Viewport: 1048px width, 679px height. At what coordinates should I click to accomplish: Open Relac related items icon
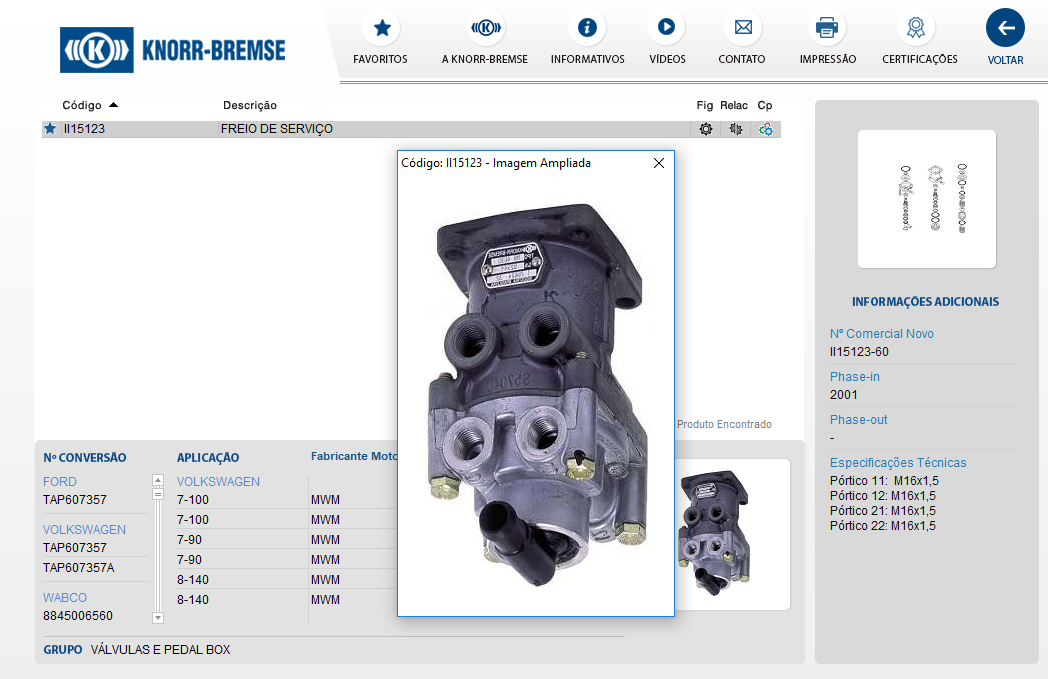[x=736, y=129]
